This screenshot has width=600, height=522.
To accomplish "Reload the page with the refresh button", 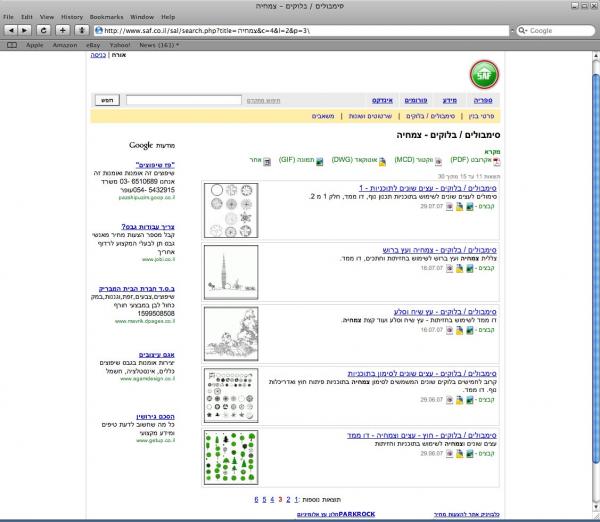I will 42,30.
